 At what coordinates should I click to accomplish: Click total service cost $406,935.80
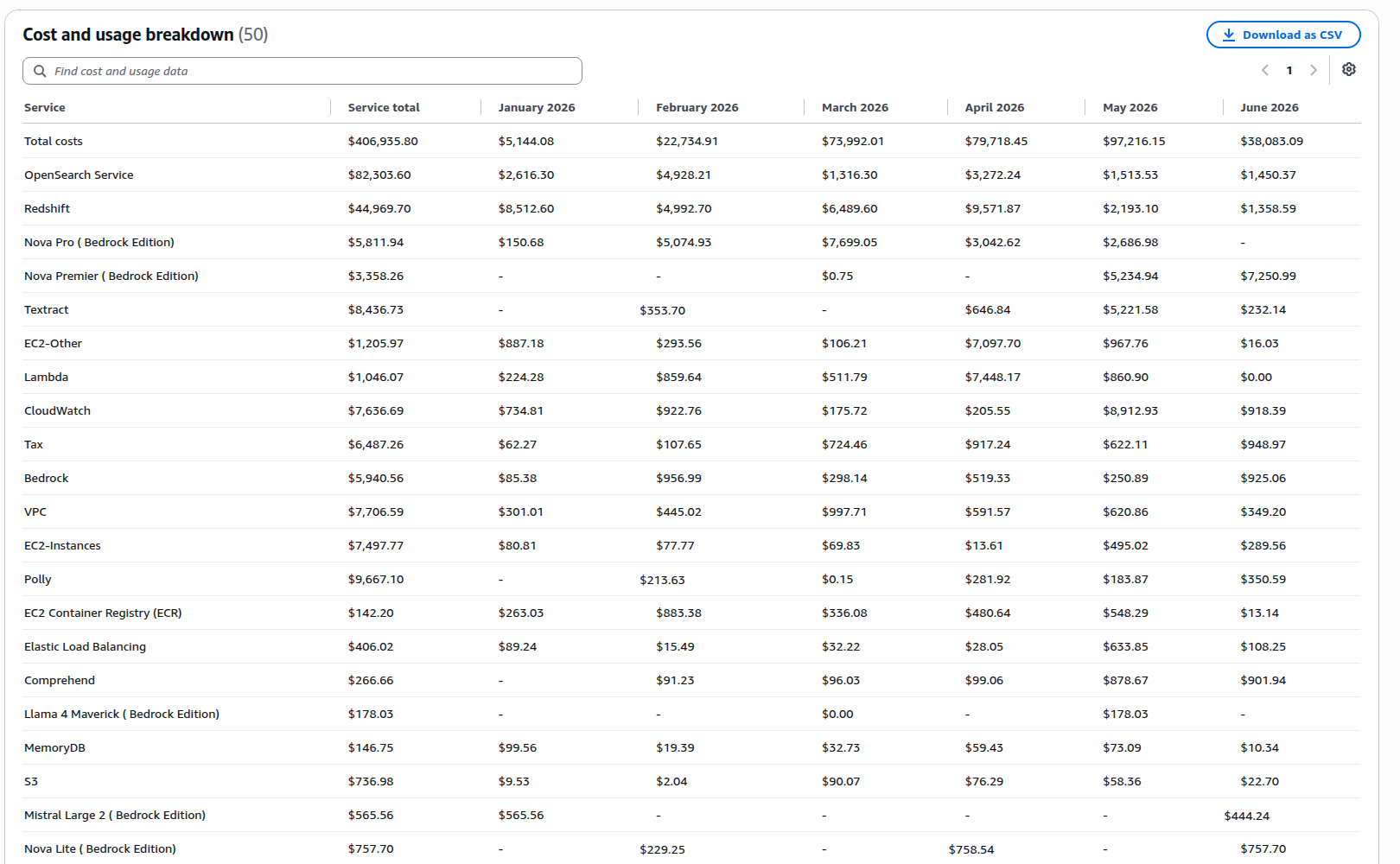pyautogui.click(x=383, y=141)
